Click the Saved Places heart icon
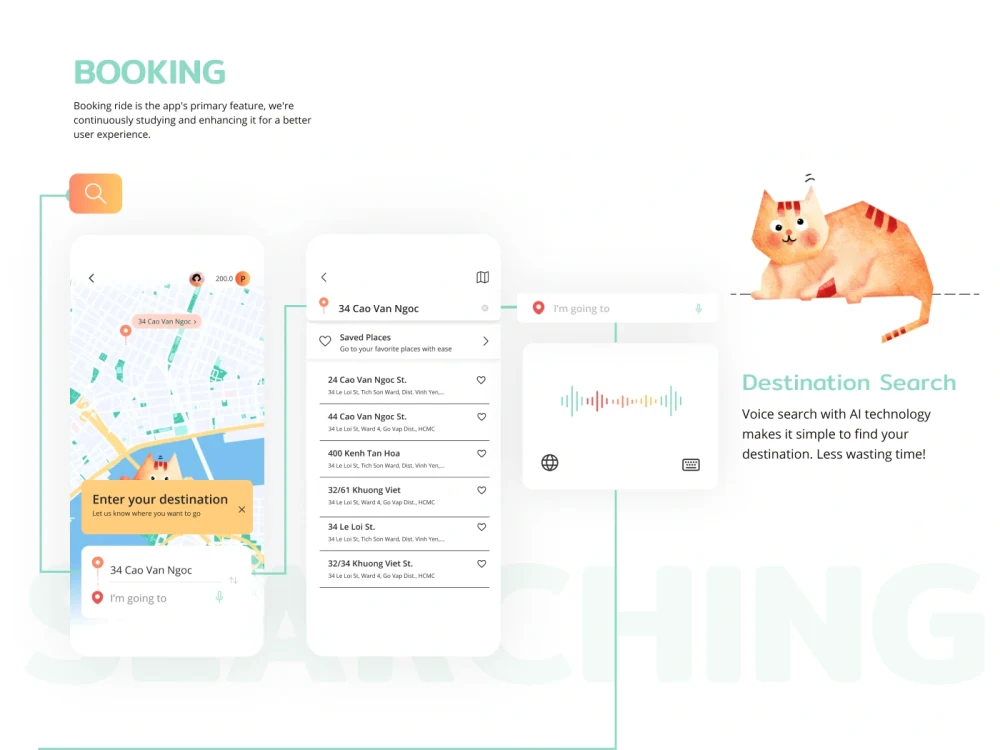The height and width of the screenshot is (750, 1000). click(325, 341)
